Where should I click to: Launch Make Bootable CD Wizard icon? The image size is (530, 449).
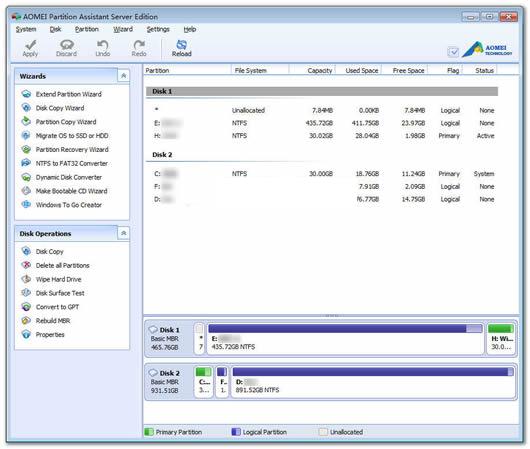[26, 191]
